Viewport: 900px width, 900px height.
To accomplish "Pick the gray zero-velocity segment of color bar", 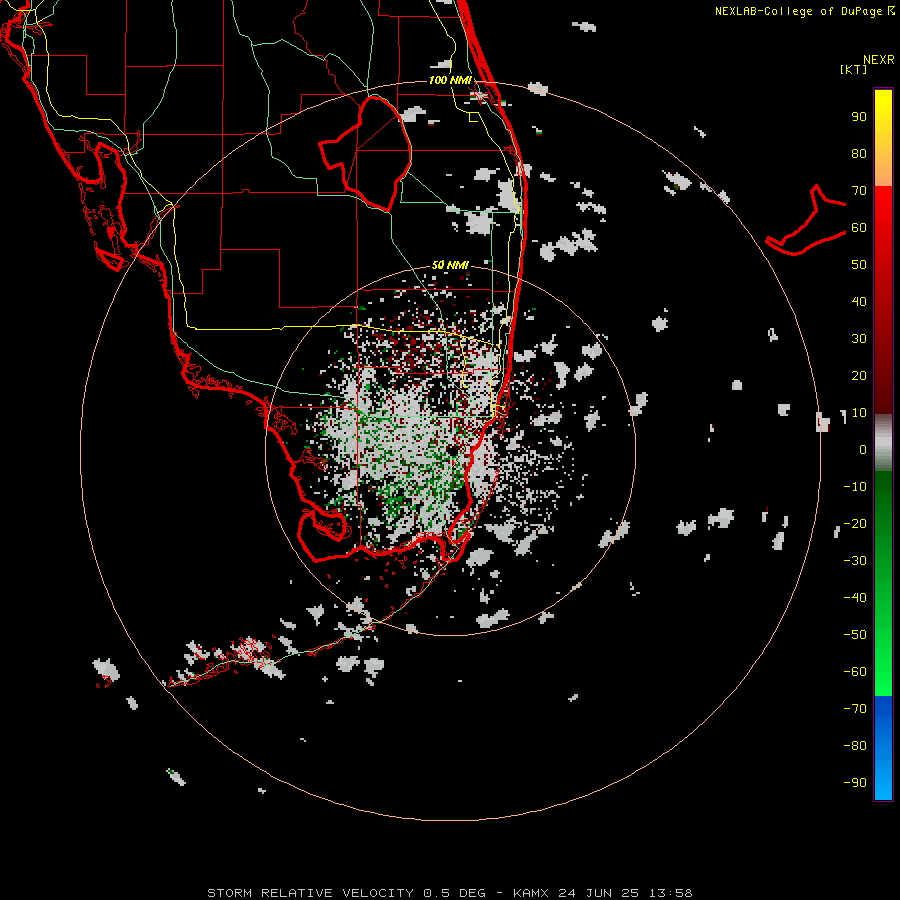I will pos(883,443).
